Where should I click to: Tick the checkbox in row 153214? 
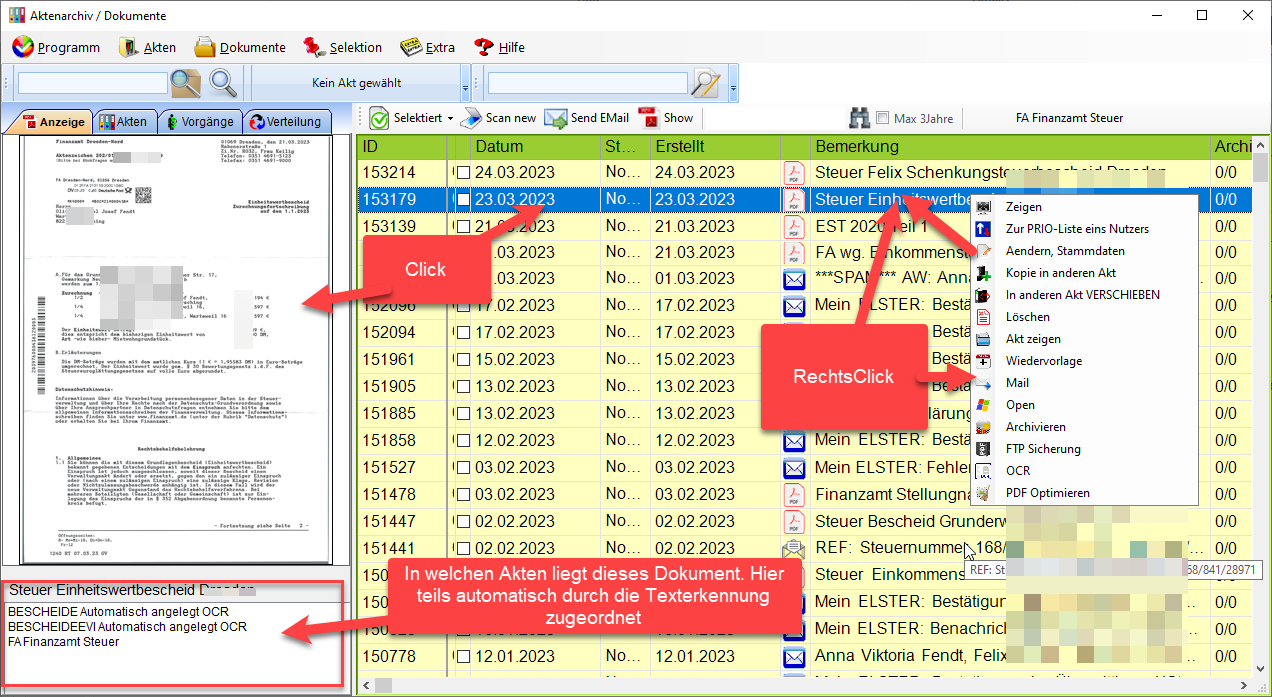(x=463, y=173)
